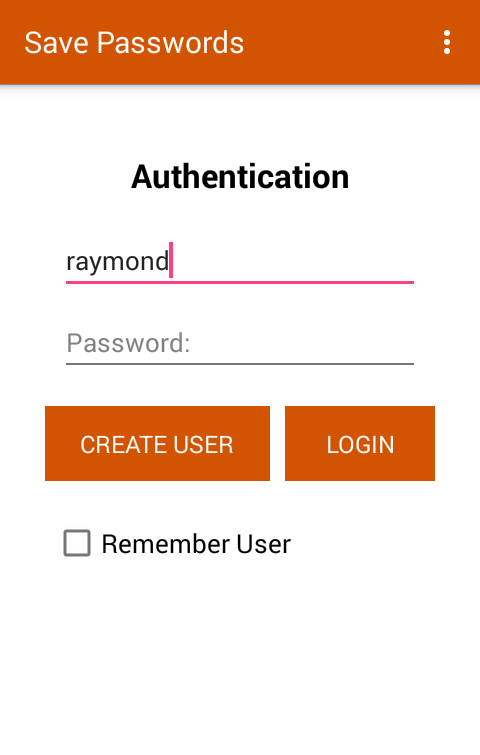480x755 pixels.
Task: Click the gray underline of Password field
Action: pos(240,364)
